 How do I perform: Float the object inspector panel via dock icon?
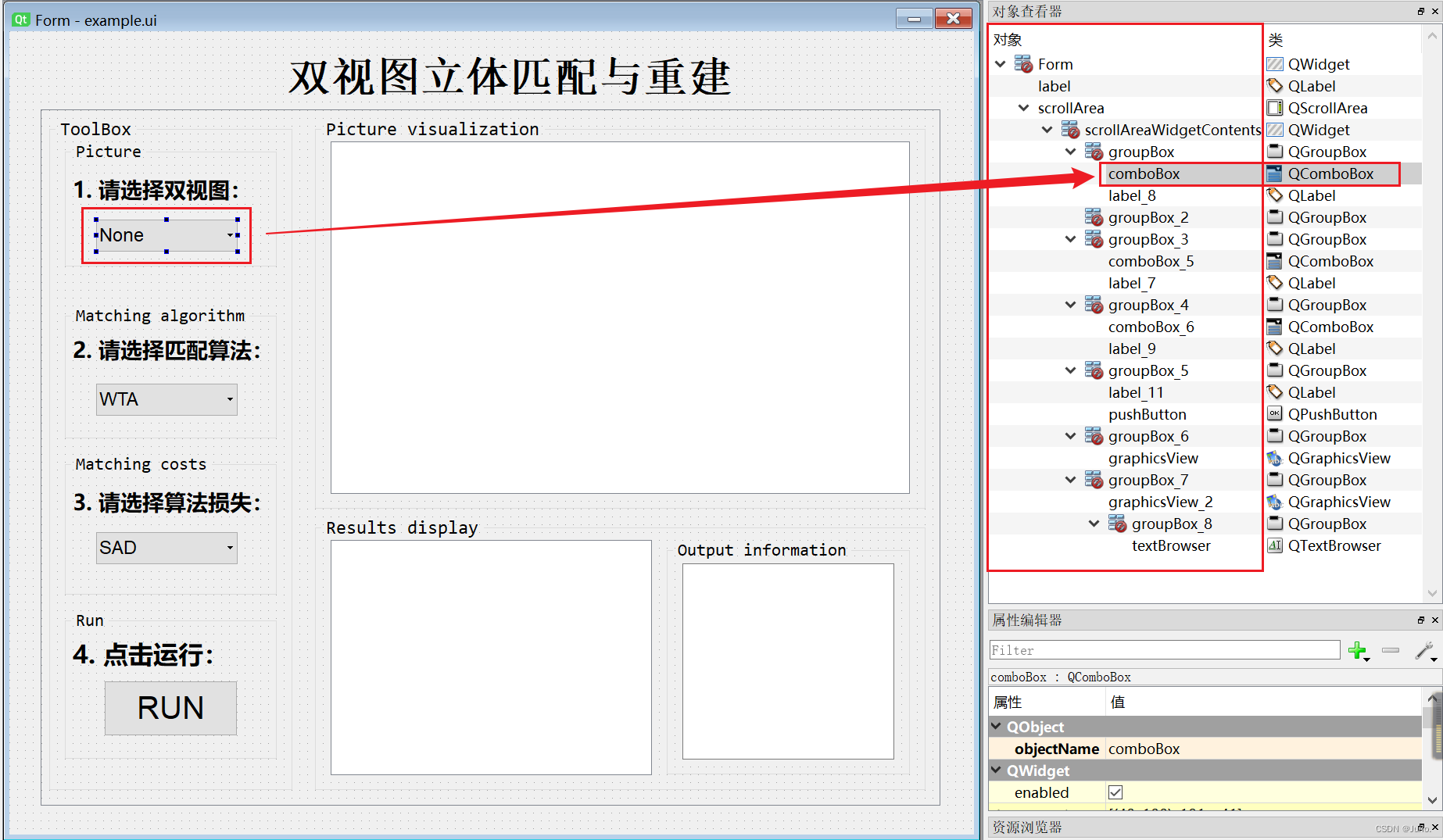(x=1421, y=11)
